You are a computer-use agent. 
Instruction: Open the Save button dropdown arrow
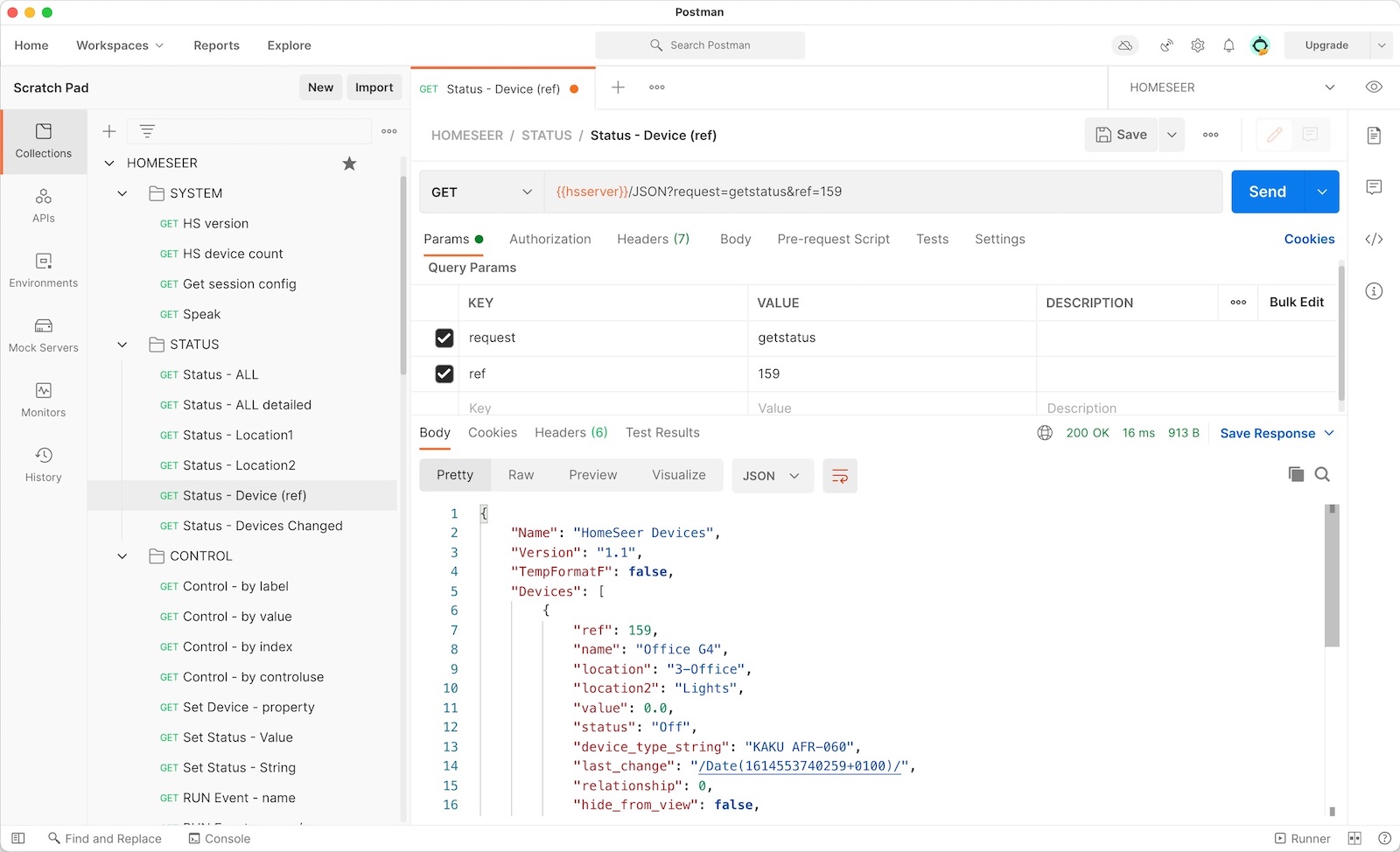(x=1172, y=135)
